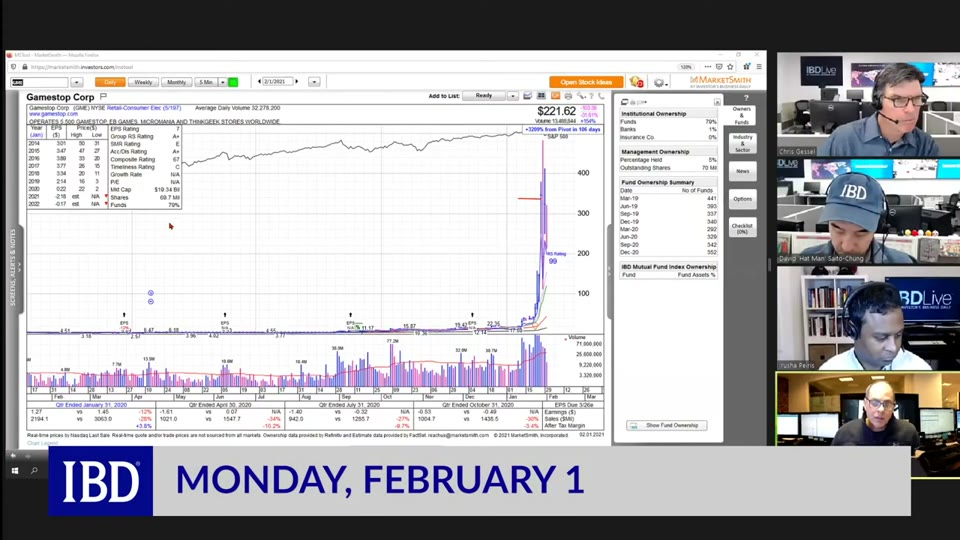Select the Industry & Sector tab
This screenshot has width=960, height=540.
[x=742, y=144]
